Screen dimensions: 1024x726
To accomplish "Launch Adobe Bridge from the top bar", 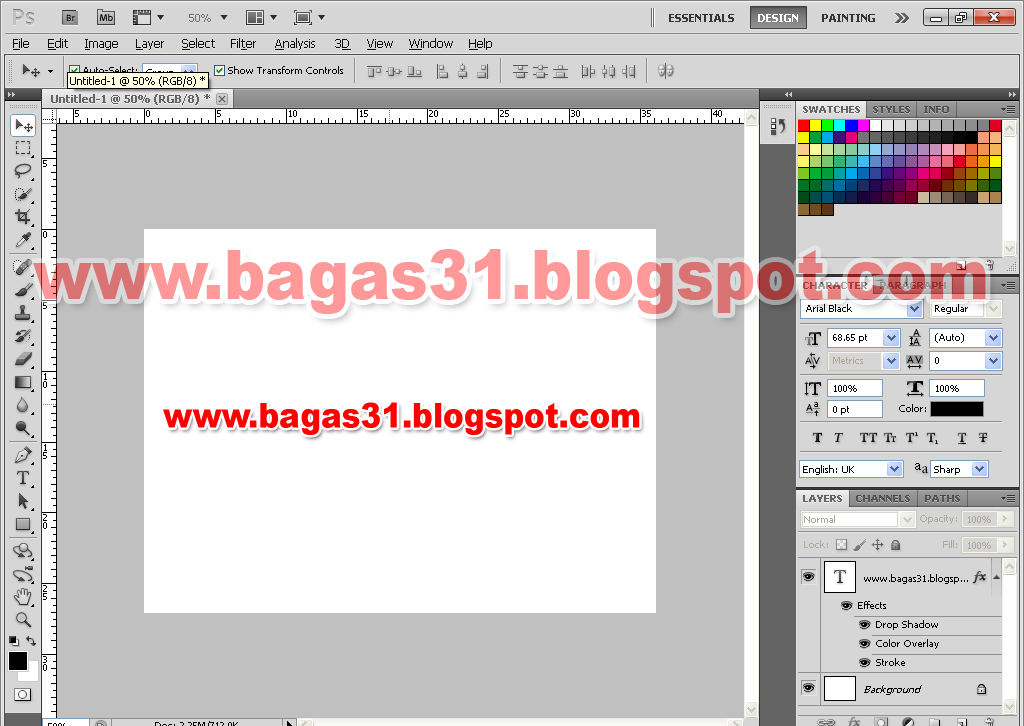I will (x=70, y=18).
